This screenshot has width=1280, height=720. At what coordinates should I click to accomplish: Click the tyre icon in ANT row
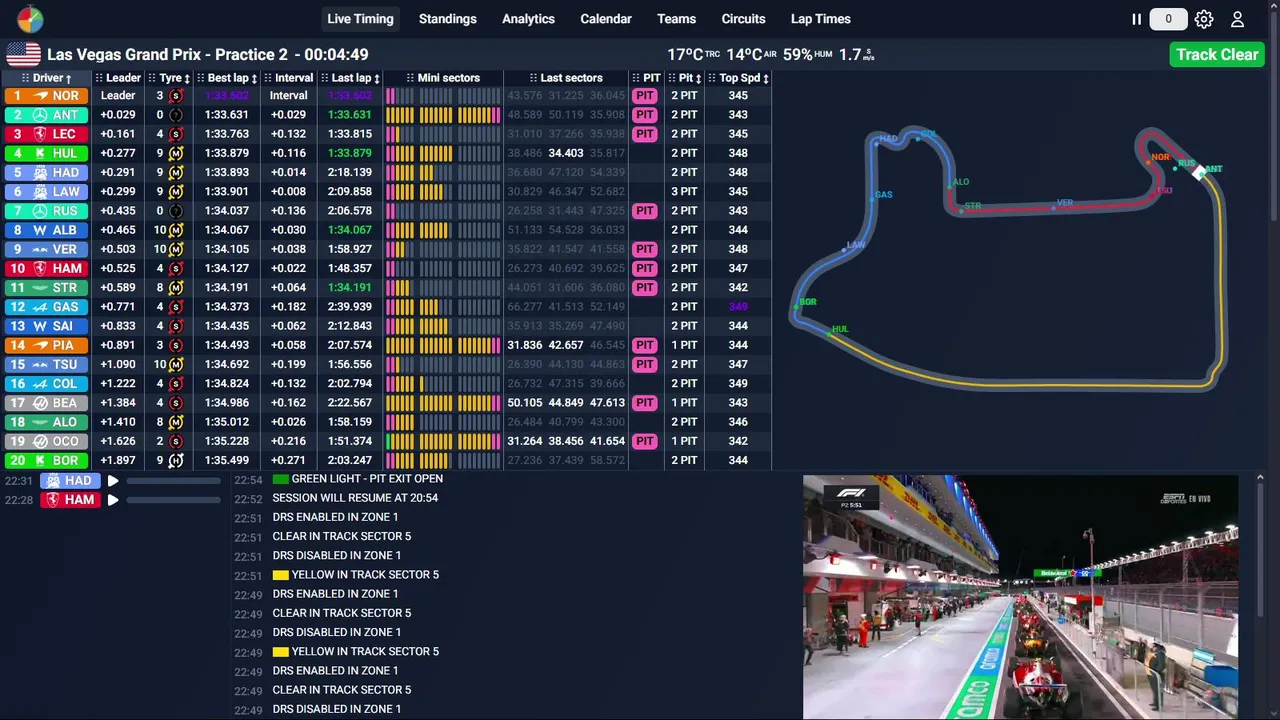tap(176, 115)
